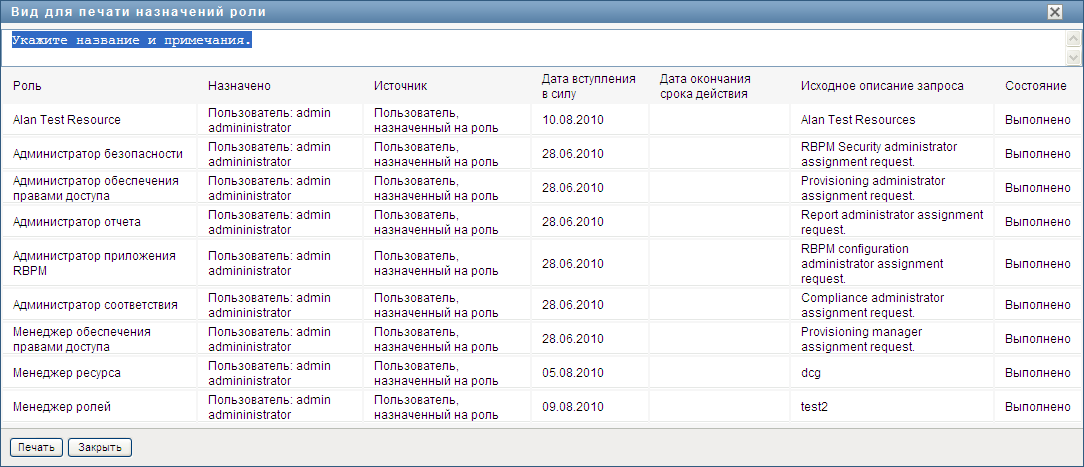Click the Дата окончания срока действия header
1084x467 pixels.
tap(705, 86)
